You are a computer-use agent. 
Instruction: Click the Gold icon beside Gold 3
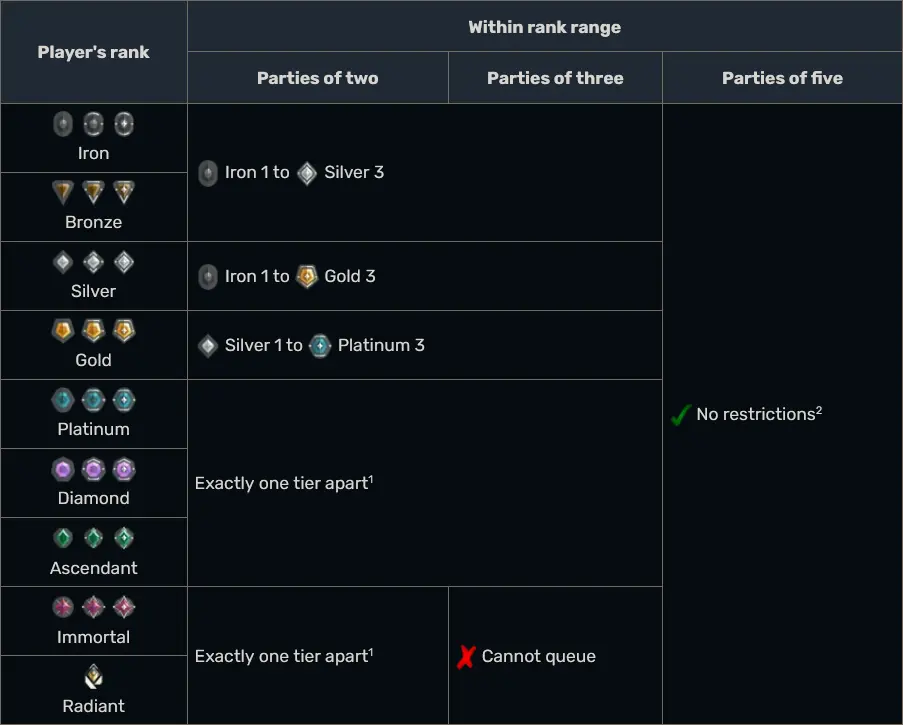coord(308,276)
